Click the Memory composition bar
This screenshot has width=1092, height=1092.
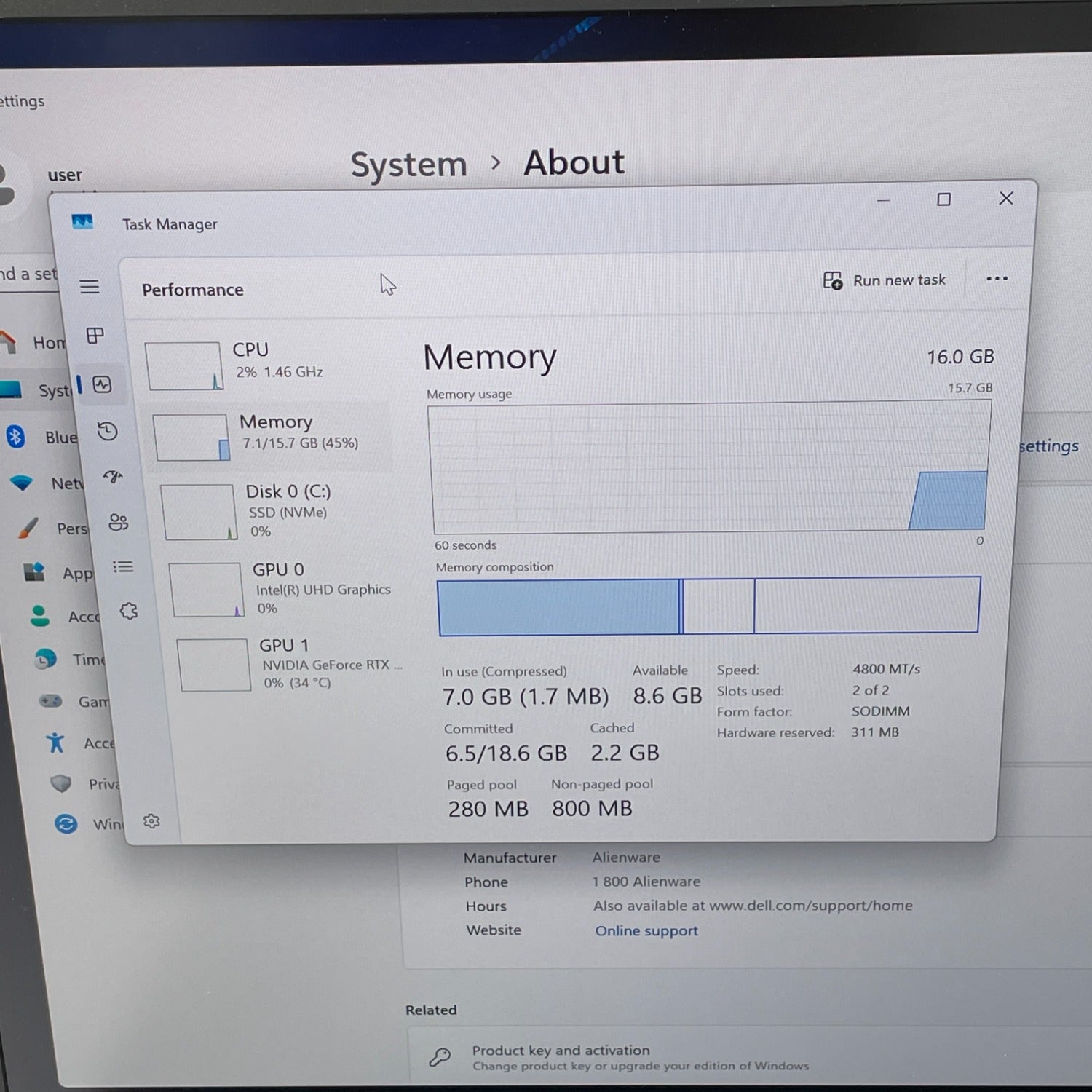[708, 606]
